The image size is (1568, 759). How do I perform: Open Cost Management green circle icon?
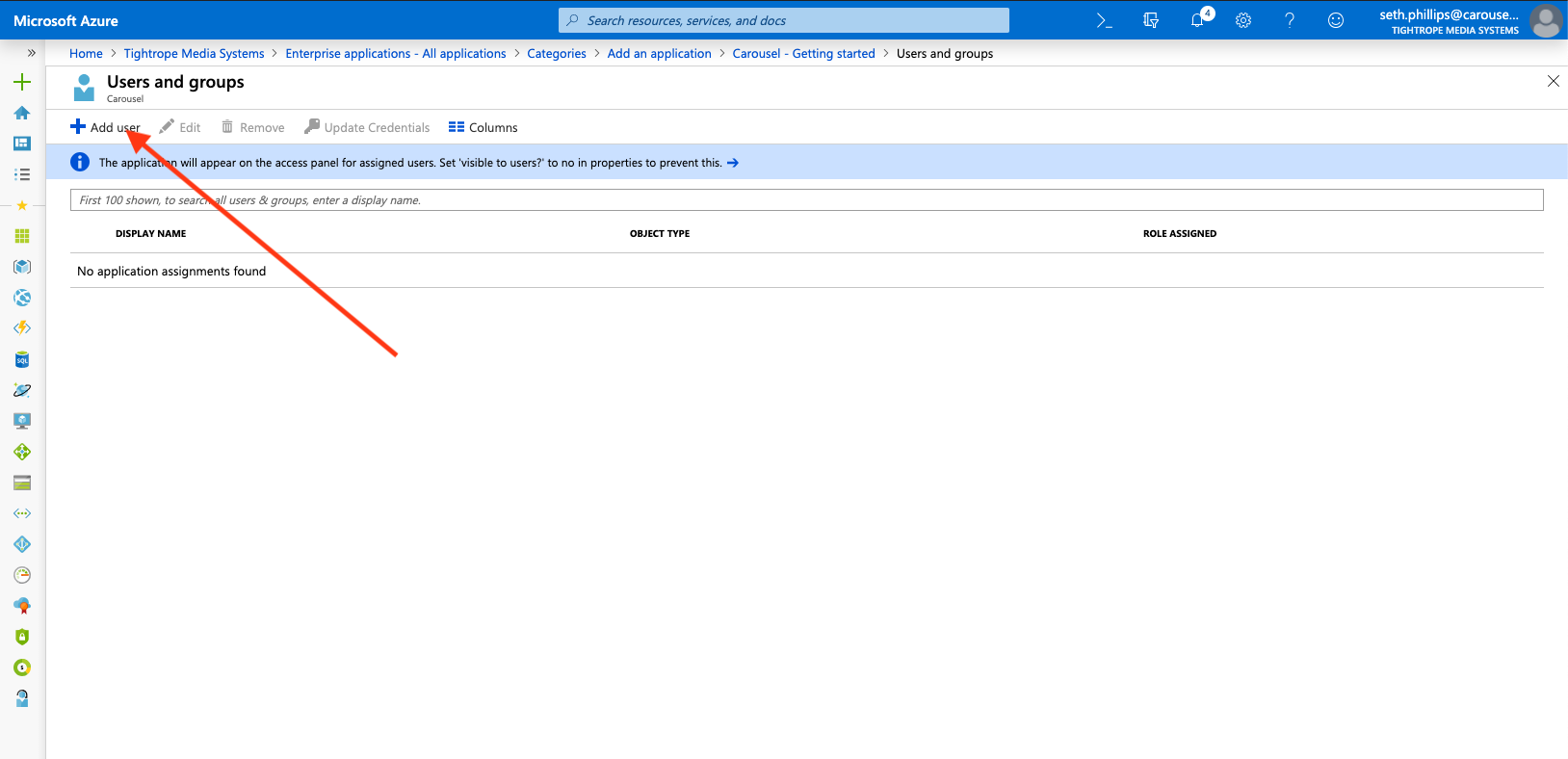22,667
